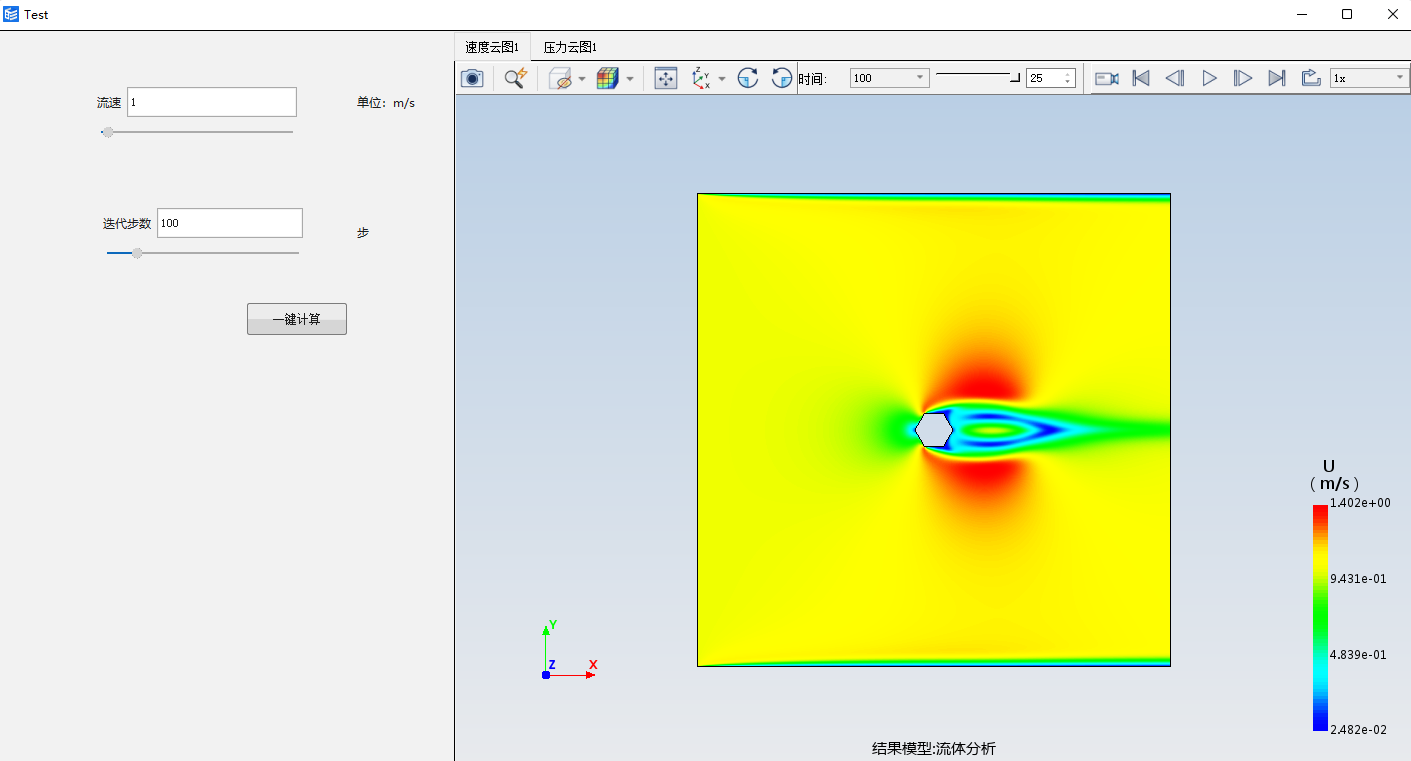
Task: Click the 迭代步数 input field
Action: (x=230, y=223)
